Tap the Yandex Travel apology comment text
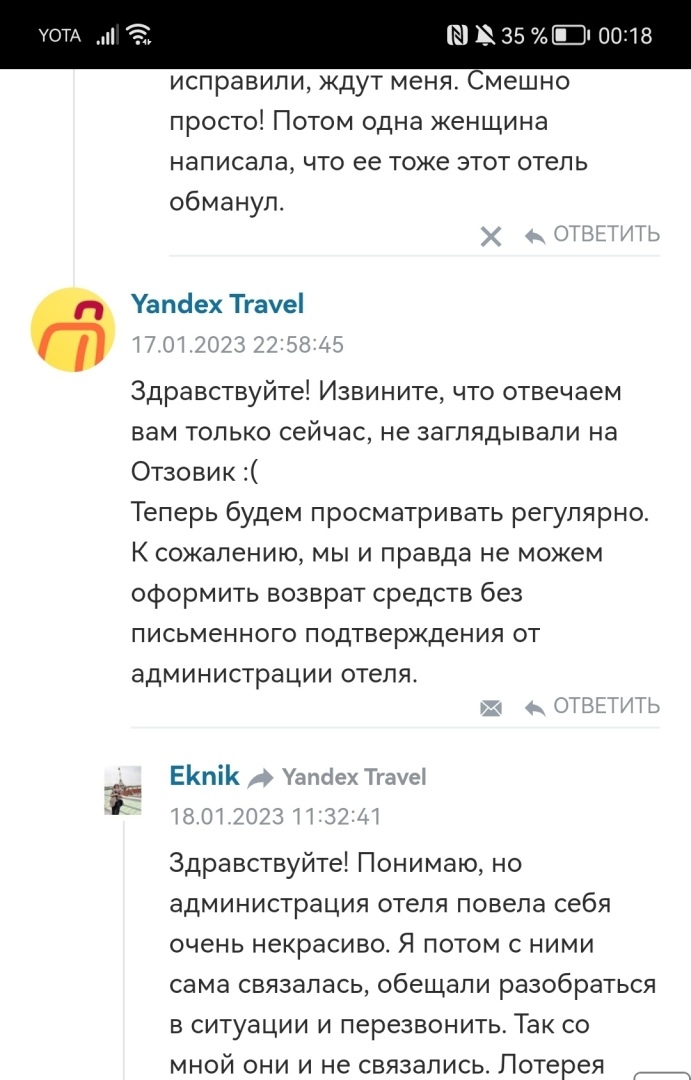 tap(390, 532)
